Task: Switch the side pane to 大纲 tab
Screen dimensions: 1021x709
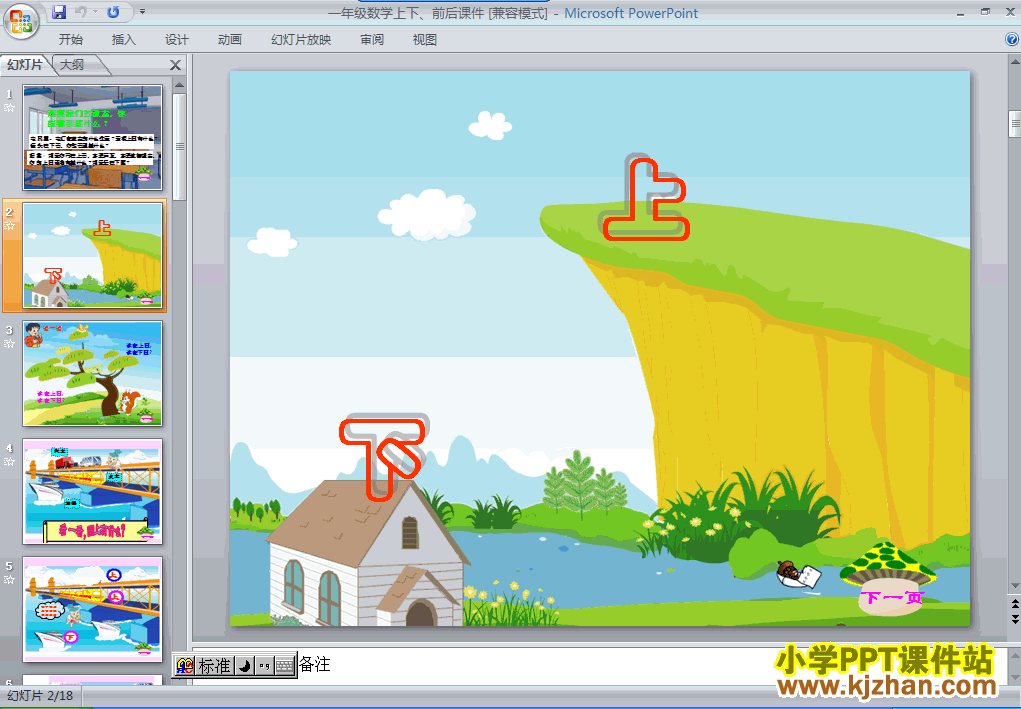Action: tap(73, 64)
